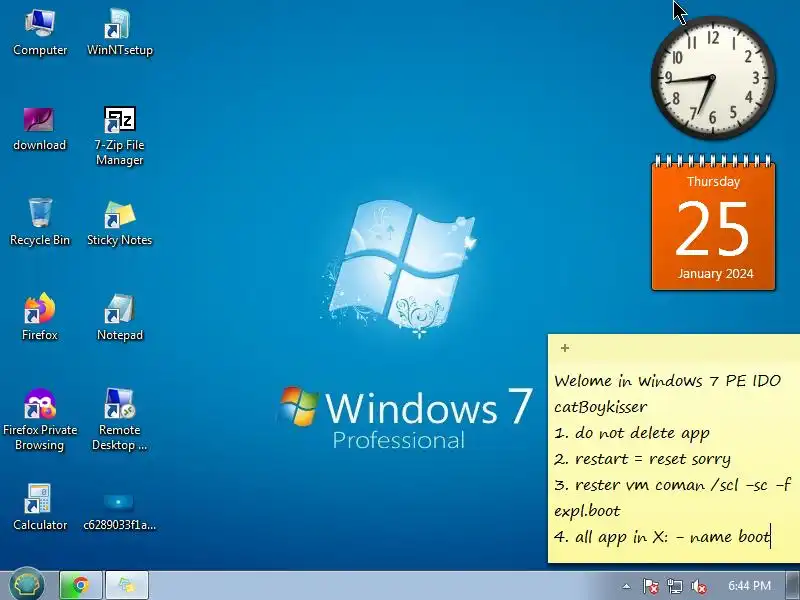
Task: Click the analog clock gadget
Action: (713, 78)
